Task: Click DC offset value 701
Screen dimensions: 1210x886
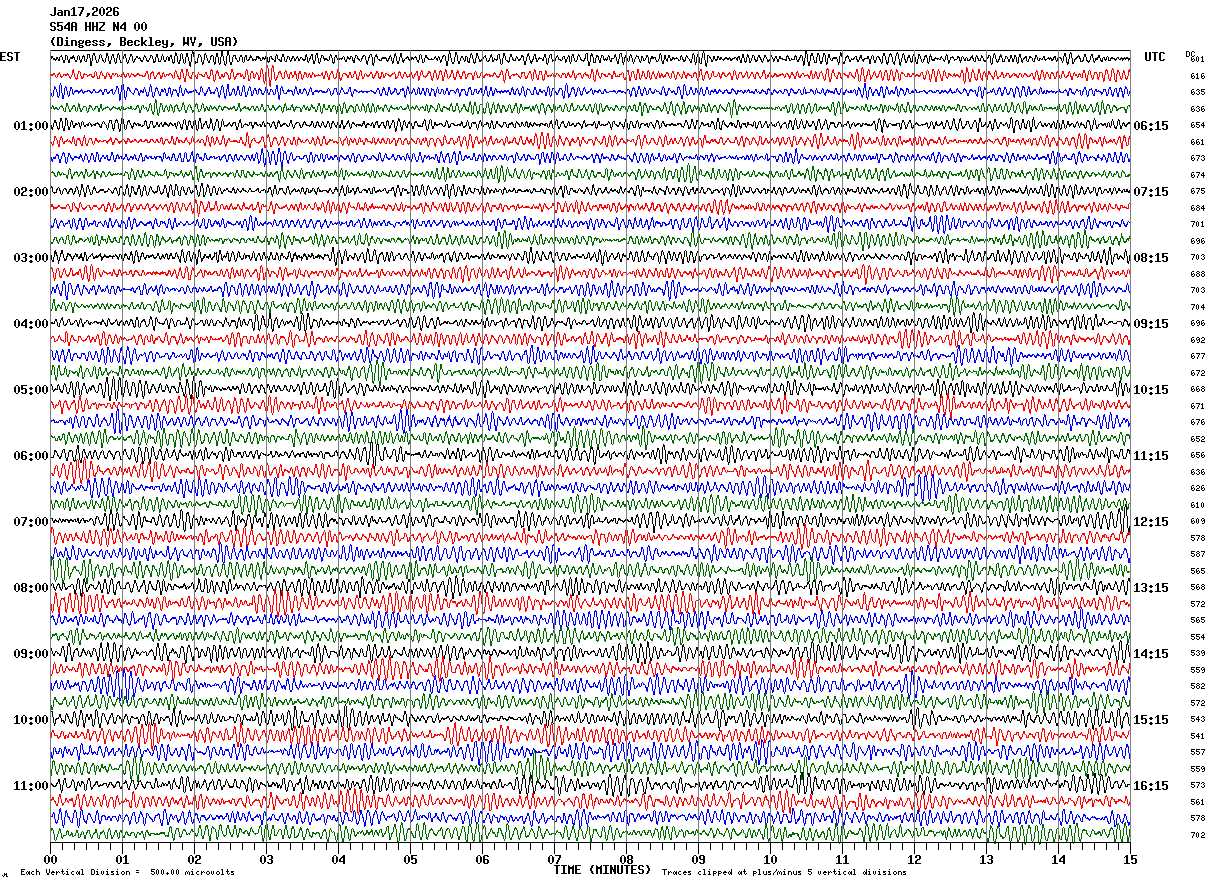Action: tap(1198, 224)
